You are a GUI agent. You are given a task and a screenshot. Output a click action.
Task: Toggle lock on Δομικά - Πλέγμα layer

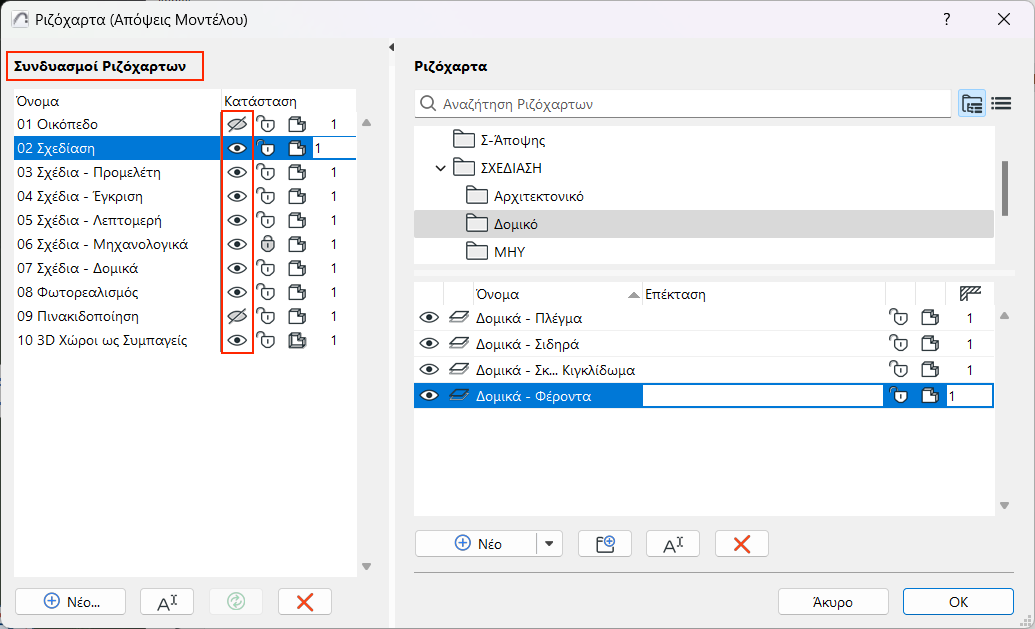[899, 318]
